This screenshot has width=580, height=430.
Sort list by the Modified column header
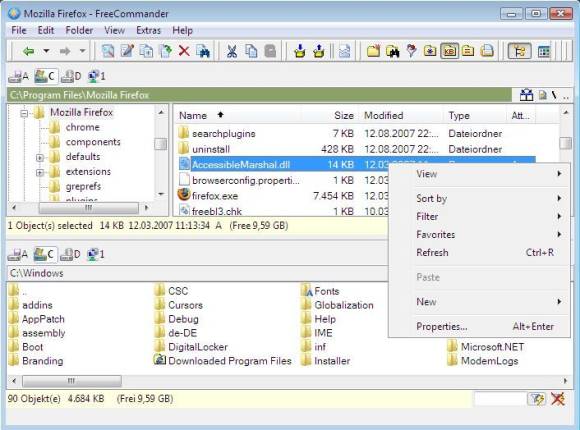coord(384,115)
